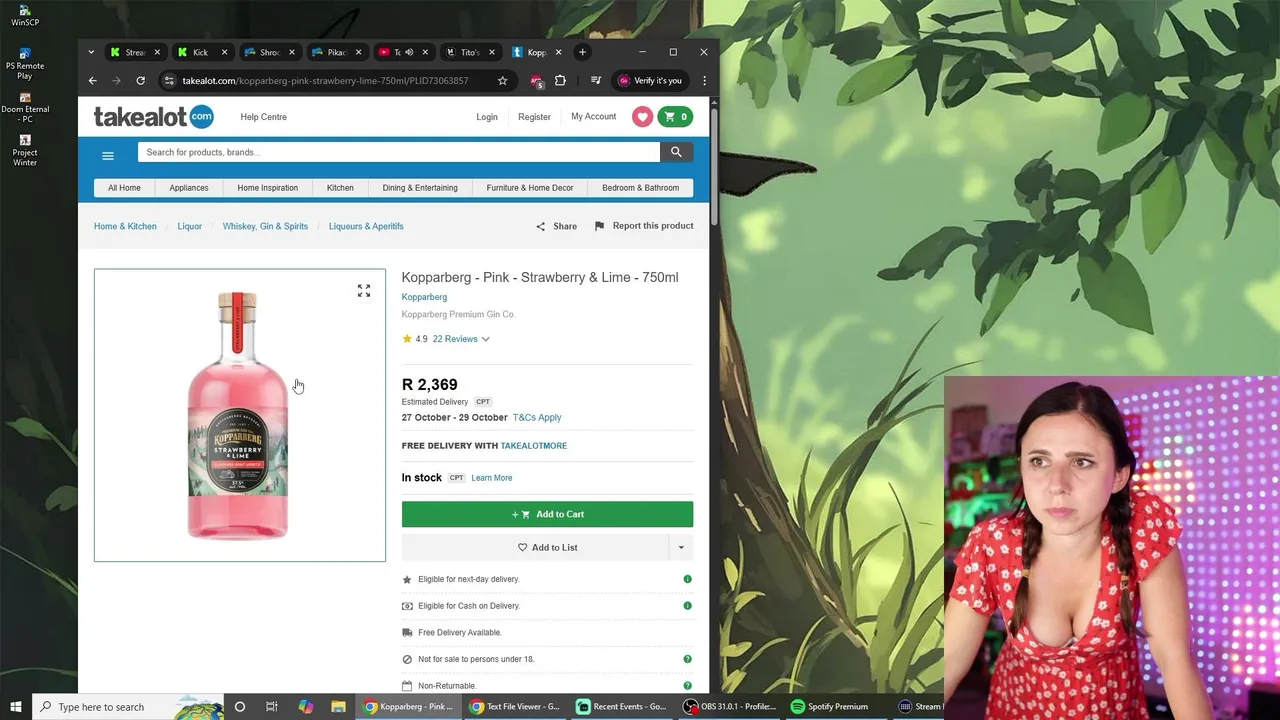Open Chrome three-dot menu
The image size is (1280, 720).
[x=704, y=81]
